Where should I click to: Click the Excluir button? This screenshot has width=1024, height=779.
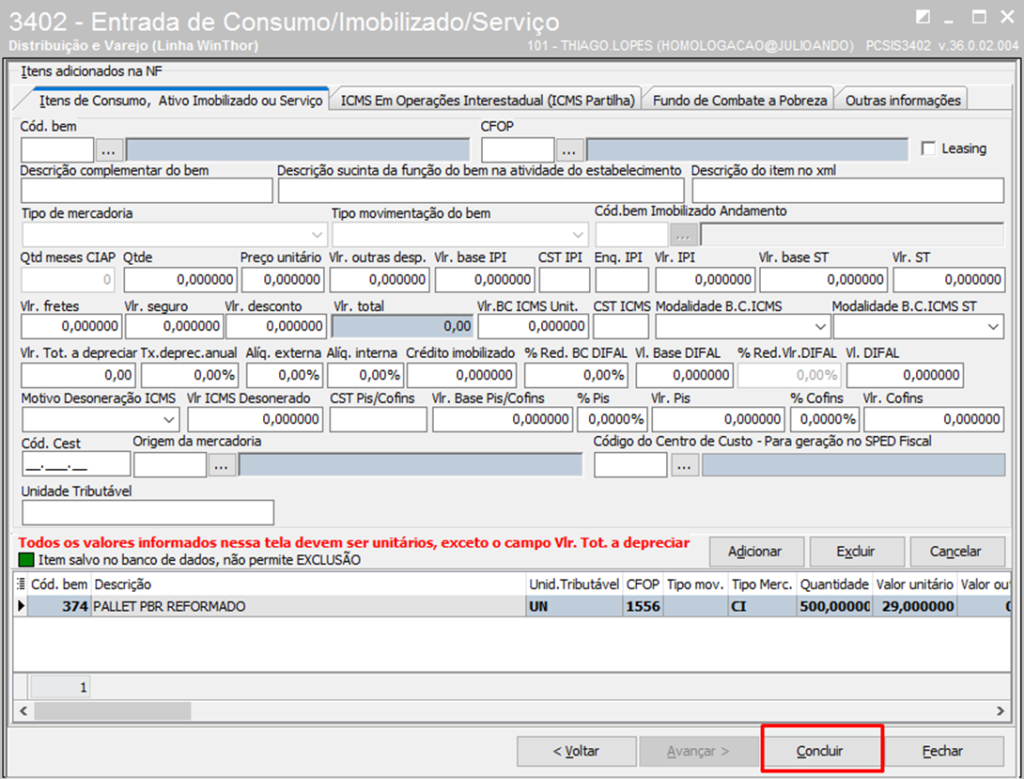coord(856,551)
